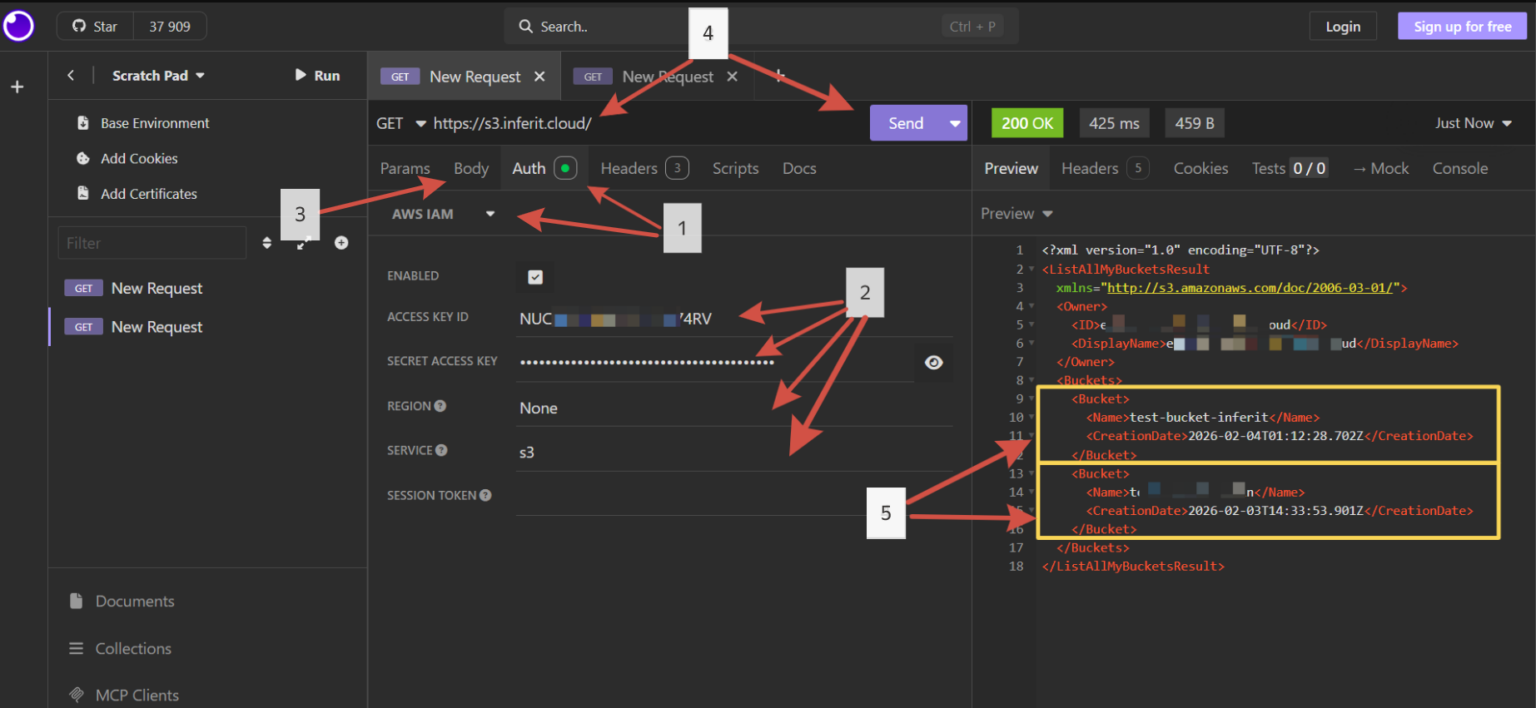1536x708 pixels.
Task: Switch to the Tests response tab
Action: click(x=1290, y=168)
